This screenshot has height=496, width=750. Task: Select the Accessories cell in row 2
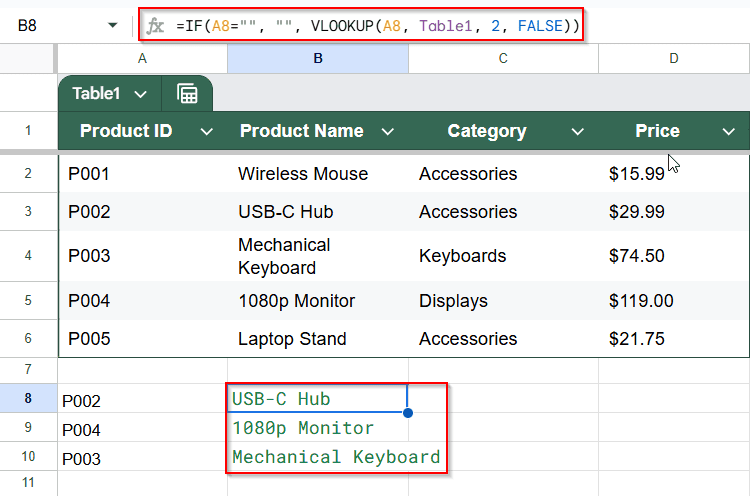click(503, 174)
